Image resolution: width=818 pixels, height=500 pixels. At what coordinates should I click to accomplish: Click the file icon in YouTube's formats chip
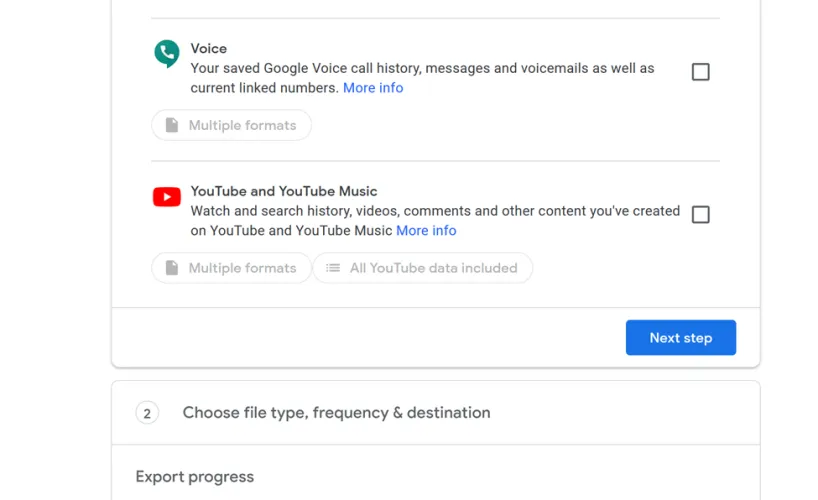click(172, 268)
